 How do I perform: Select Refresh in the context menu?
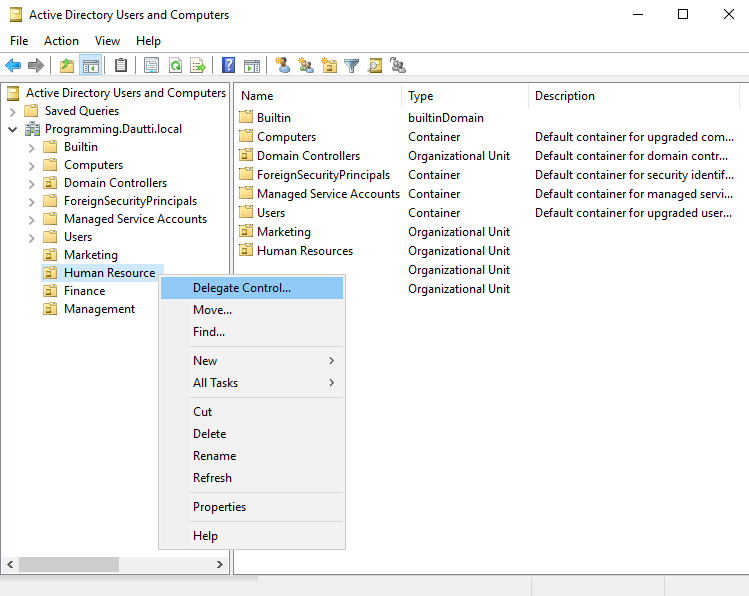252,478
